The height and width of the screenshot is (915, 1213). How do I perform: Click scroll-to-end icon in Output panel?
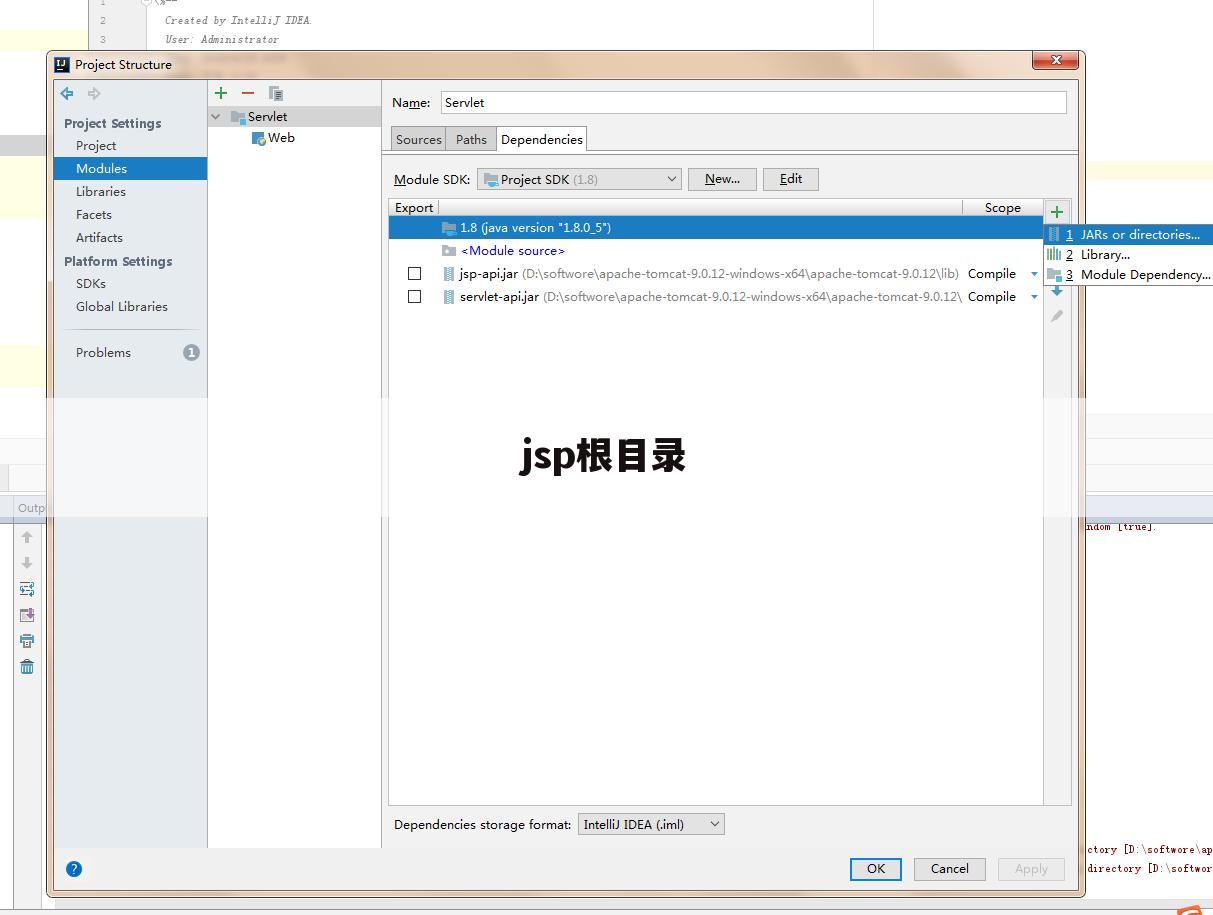coord(27,615)
